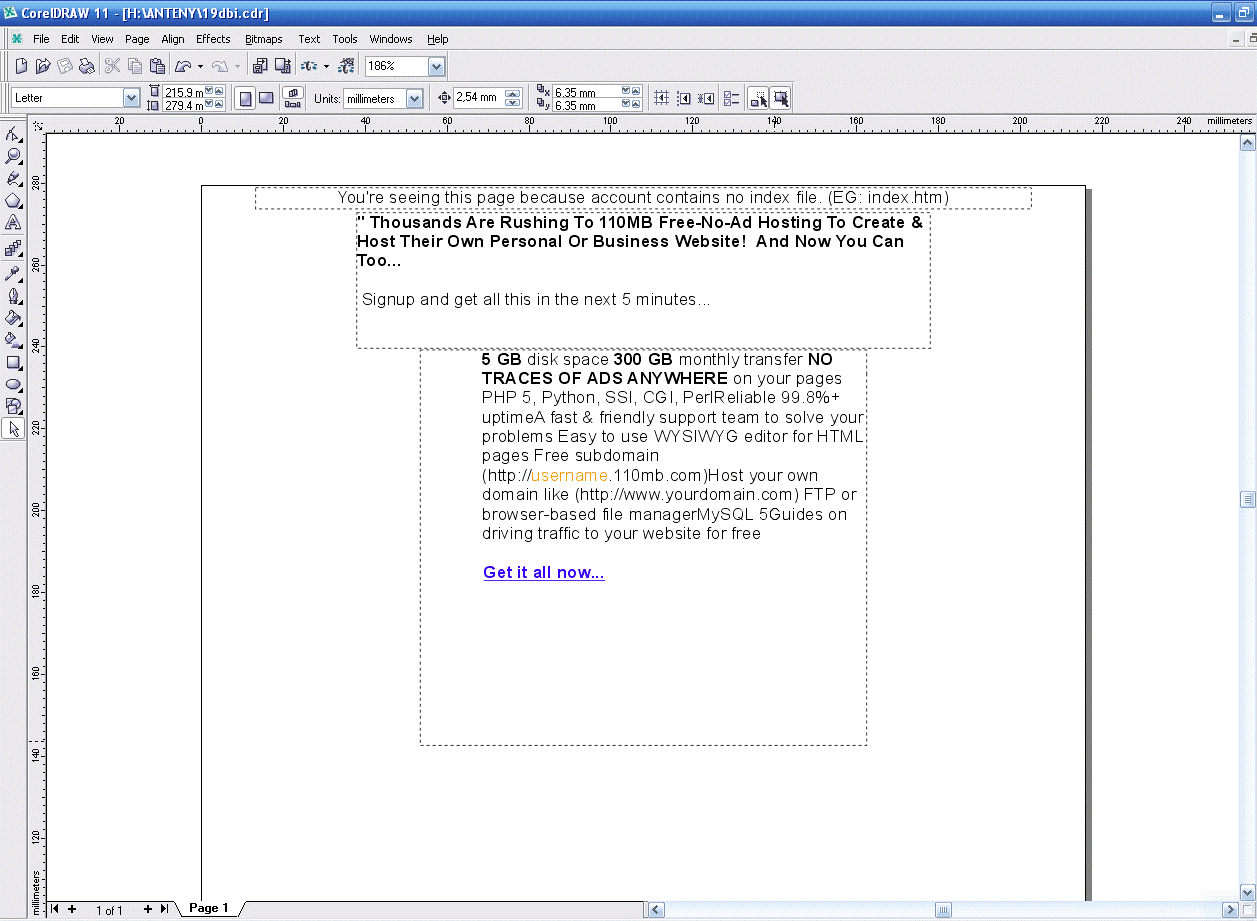1257x921 pixels.
Task: Select the Polygon tool
Action: [13, 200]
